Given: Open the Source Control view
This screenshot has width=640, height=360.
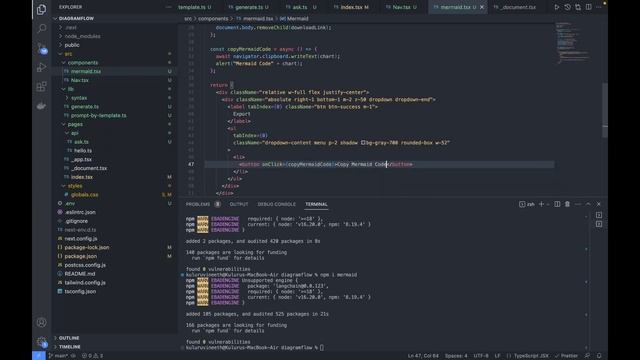Looking at the screenshot, I should [41, 48].
